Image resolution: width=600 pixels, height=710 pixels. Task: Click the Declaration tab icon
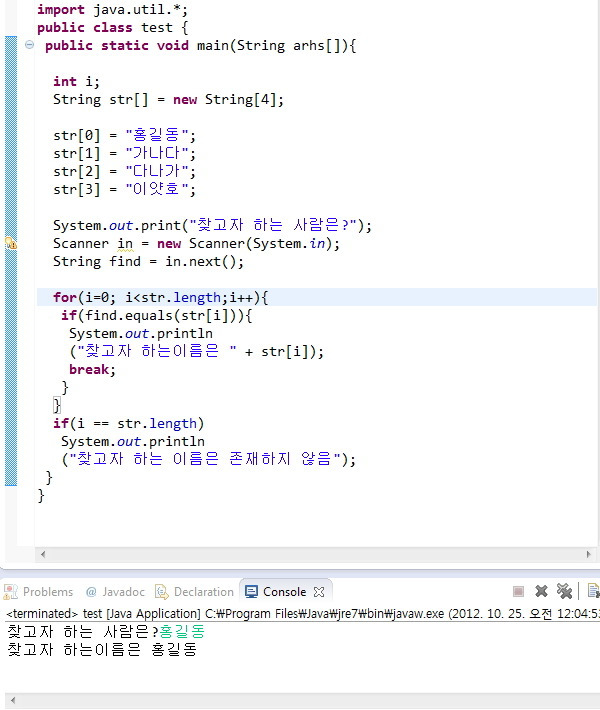162,591
